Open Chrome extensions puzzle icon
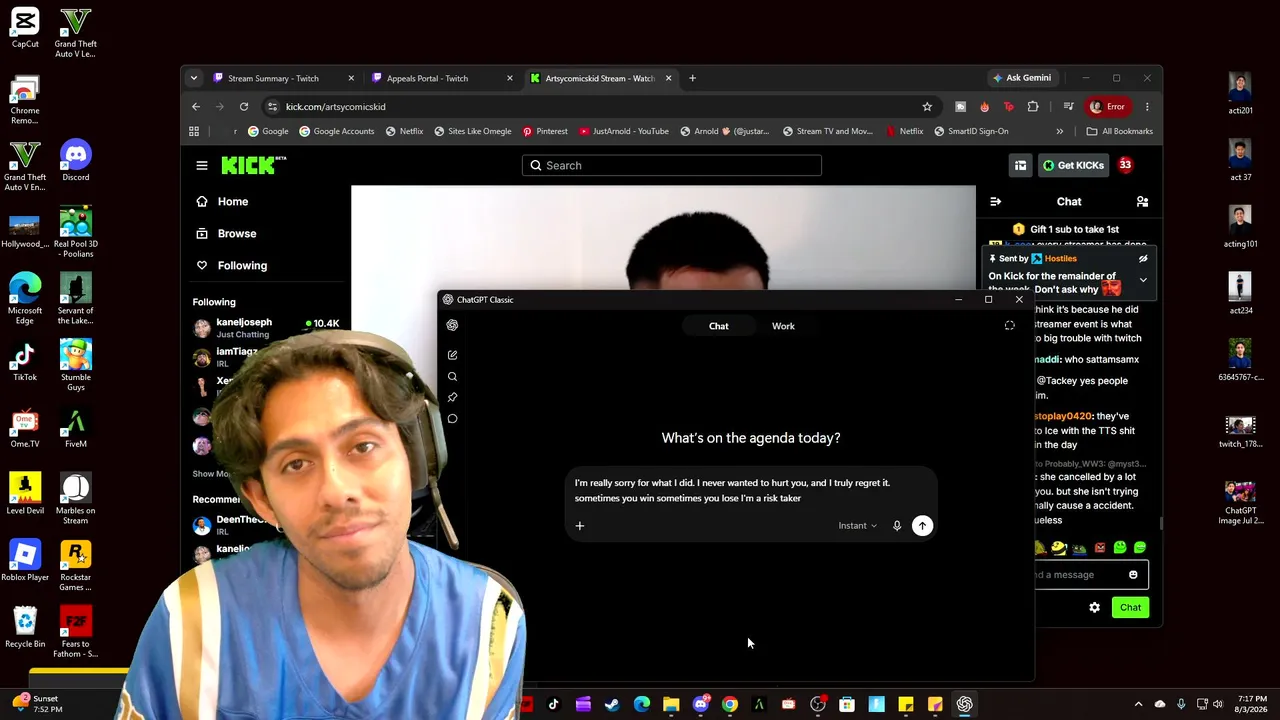Viewport: 1280px width, 720px height. point(1033,107)
